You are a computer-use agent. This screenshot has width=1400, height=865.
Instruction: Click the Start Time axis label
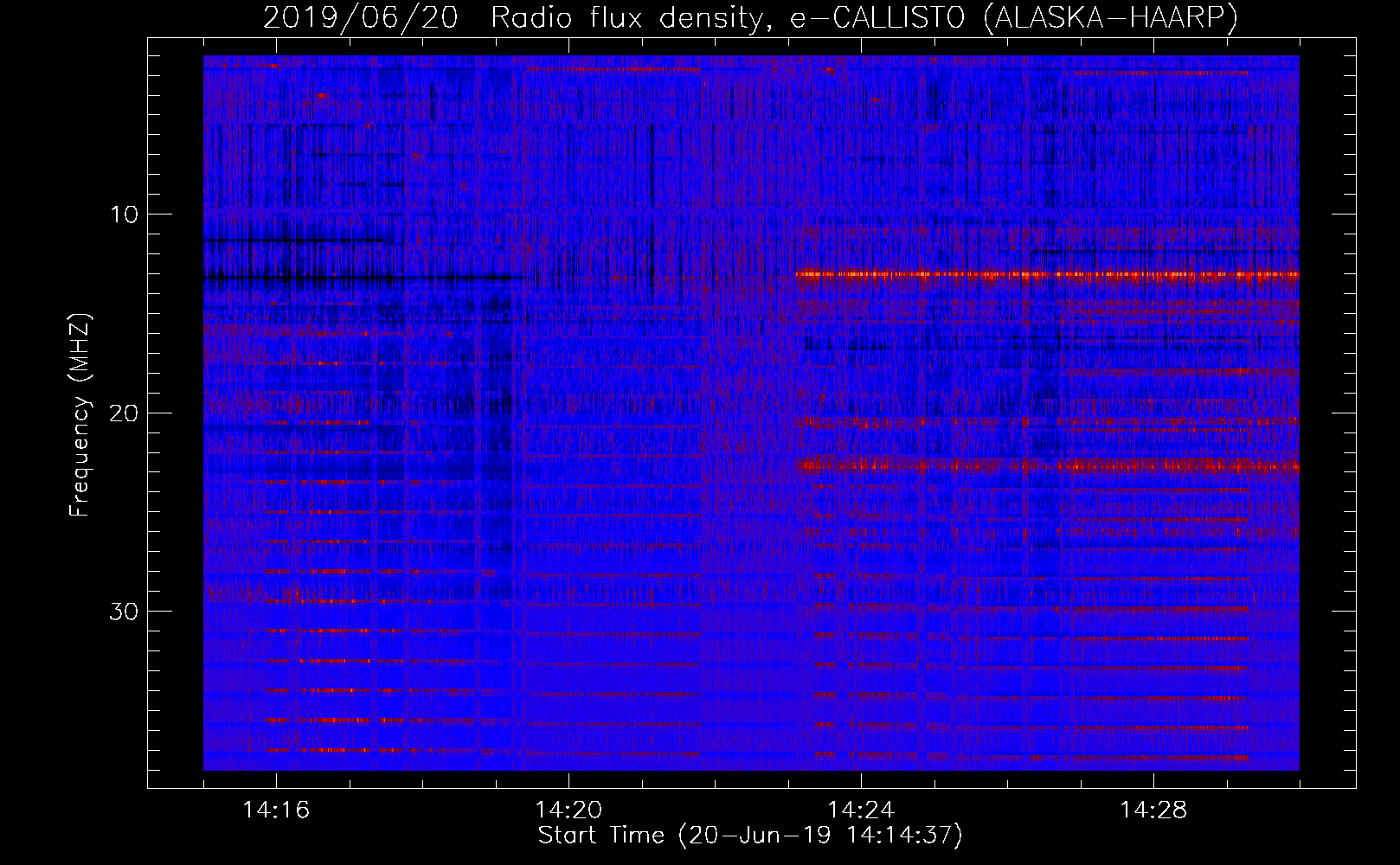point(750,836)
